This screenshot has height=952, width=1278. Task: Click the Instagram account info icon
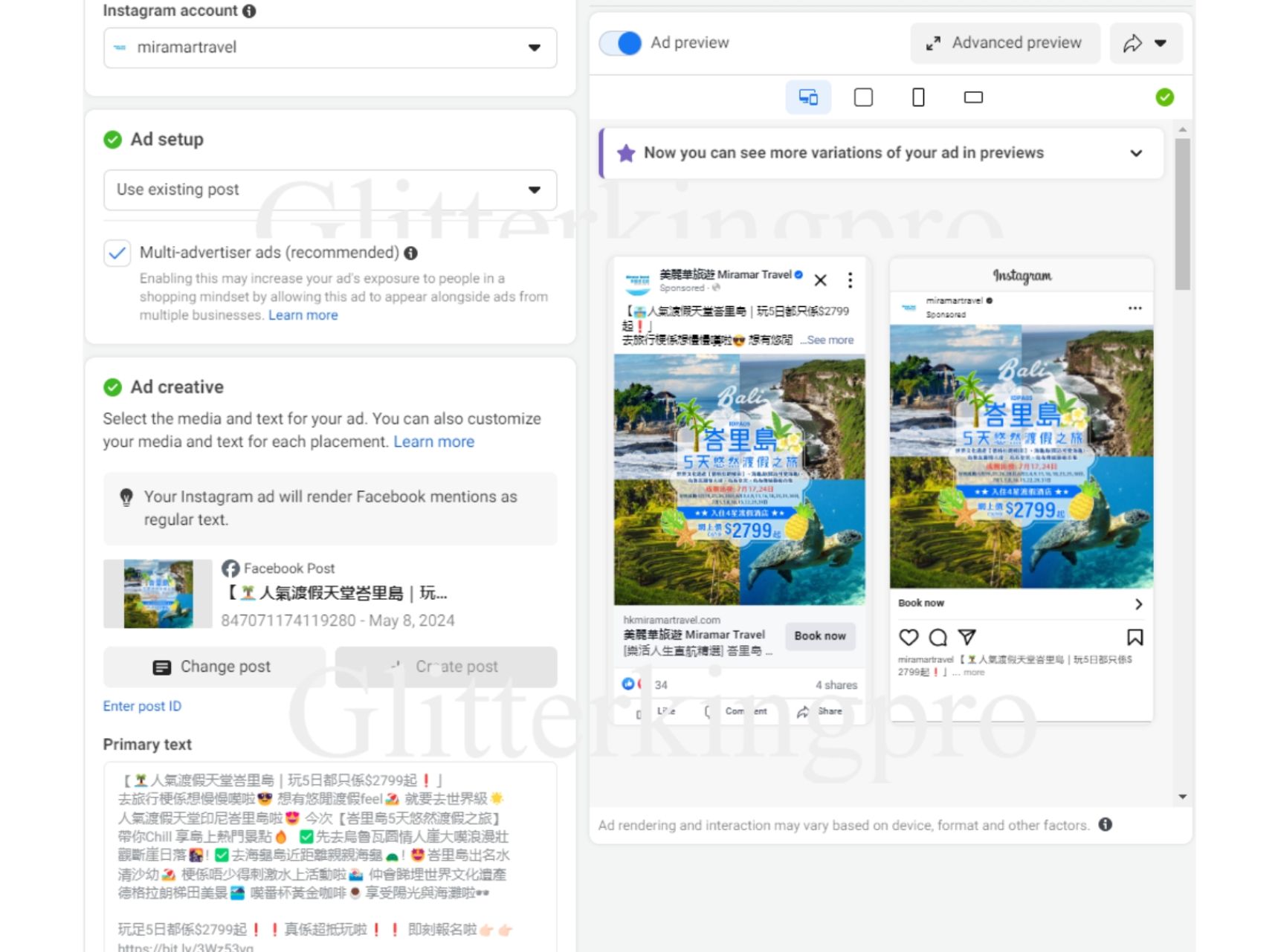250,11
